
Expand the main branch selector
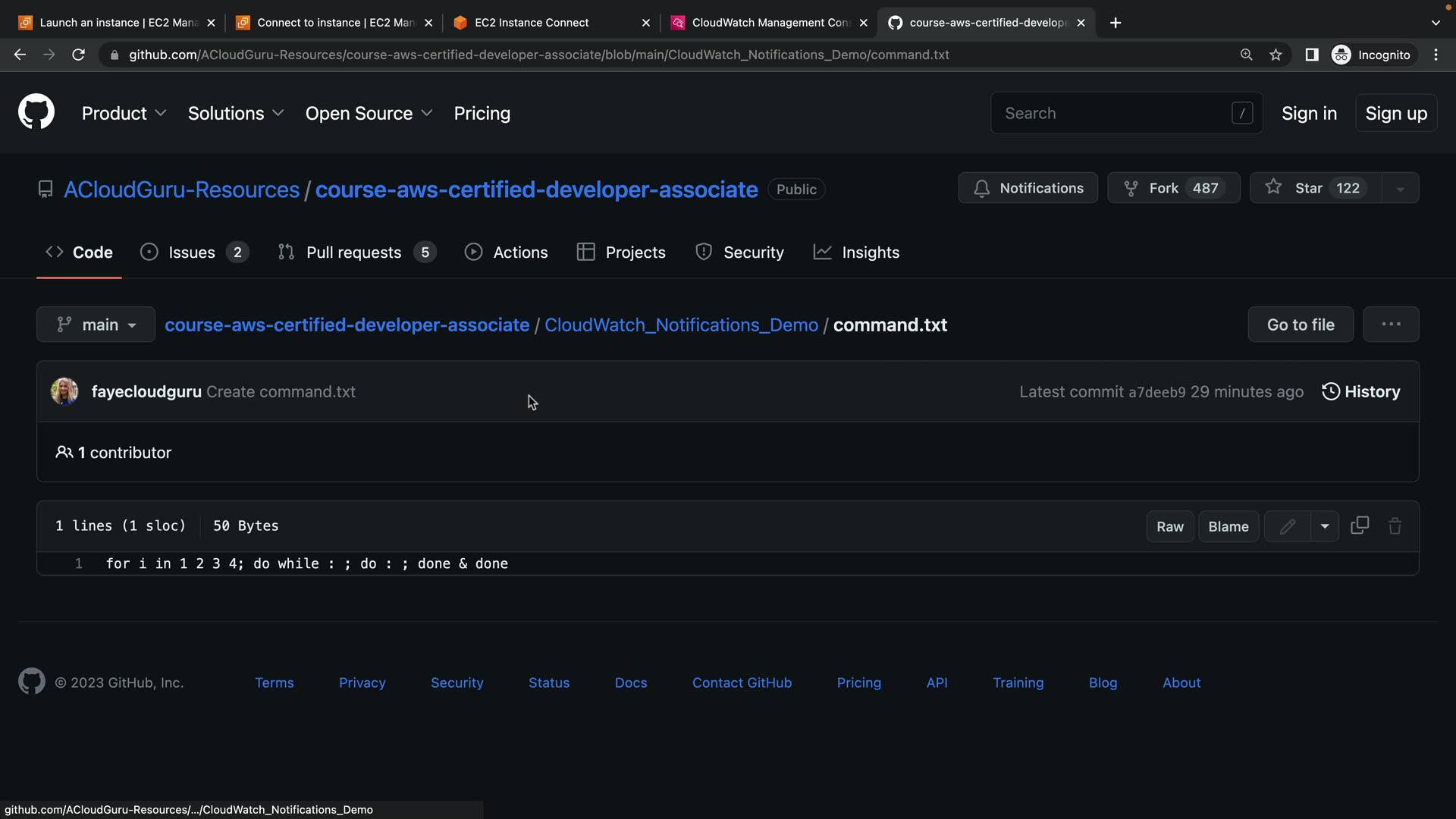(96, 325)
